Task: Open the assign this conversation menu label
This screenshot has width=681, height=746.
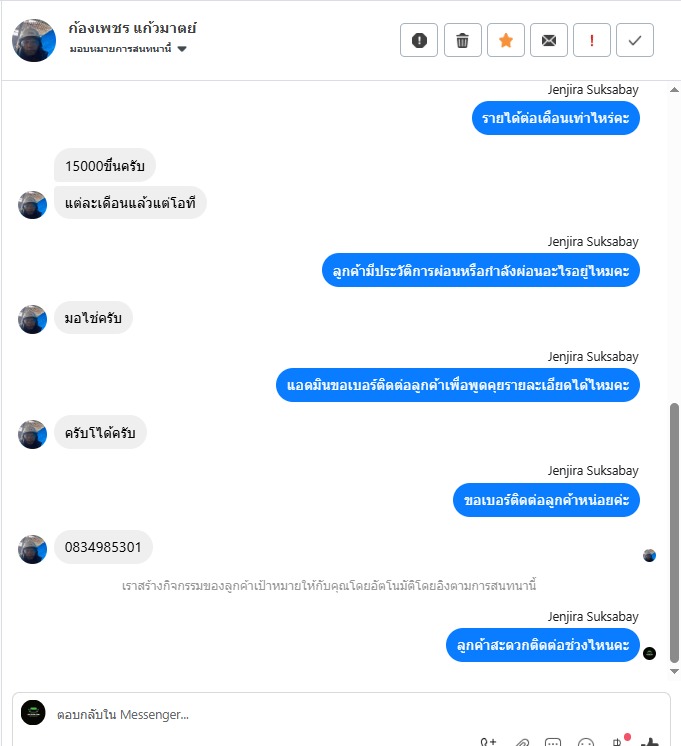Action: tap(120, 49)
